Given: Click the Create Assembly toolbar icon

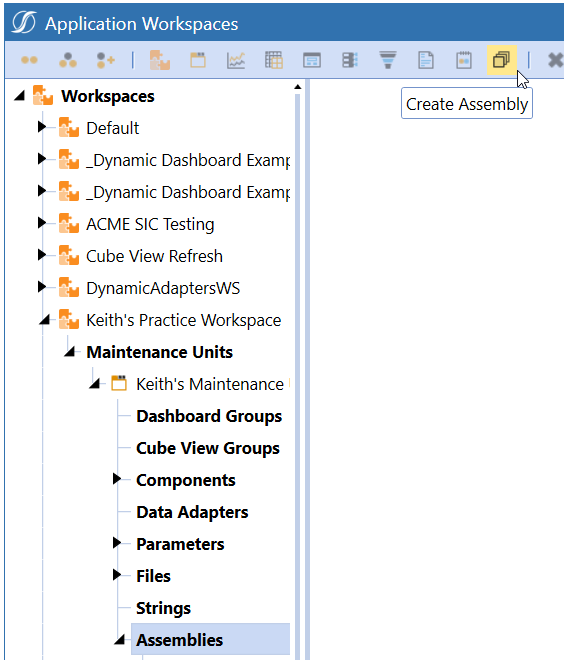Looking at the screenshot, I should pyautogui.click(x=501, y=60).
